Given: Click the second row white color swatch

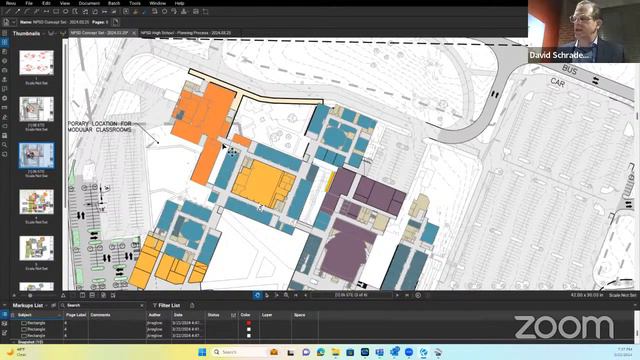Looking at the screenshot, I should pos(249,329).
